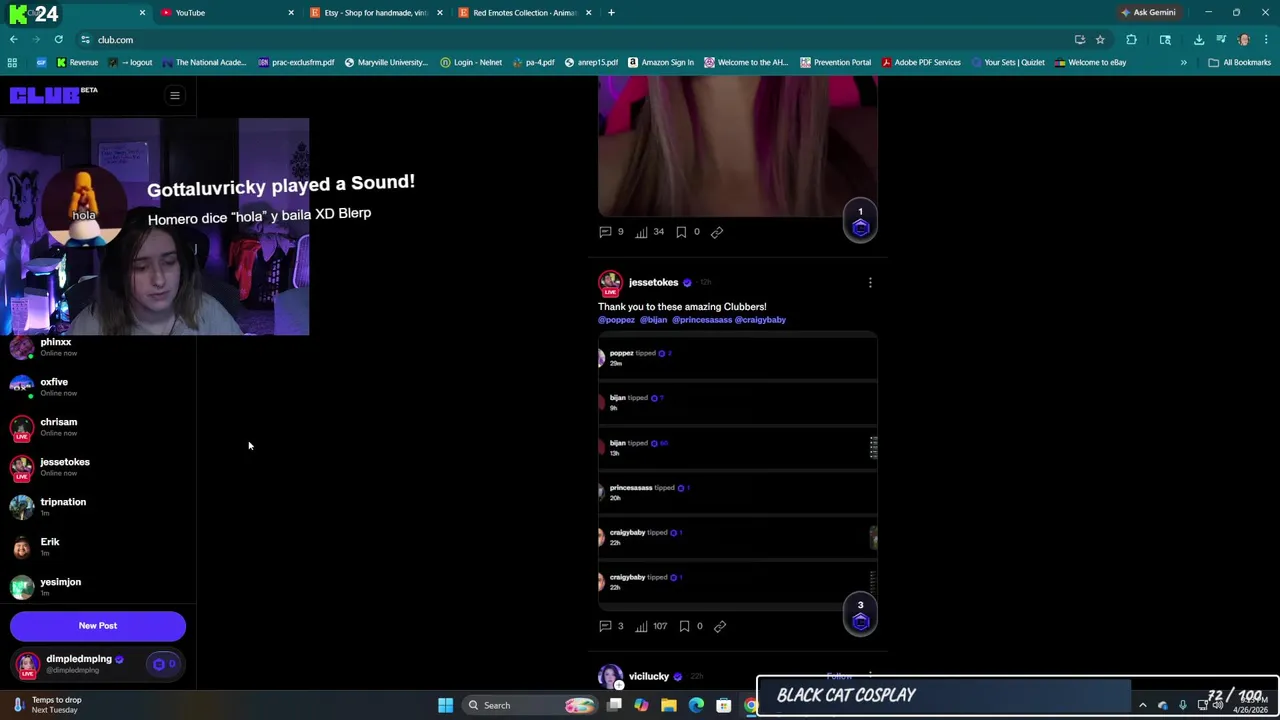
Task: Select jessetokes in the sidebar list
Action: click(x=98, y=467)
